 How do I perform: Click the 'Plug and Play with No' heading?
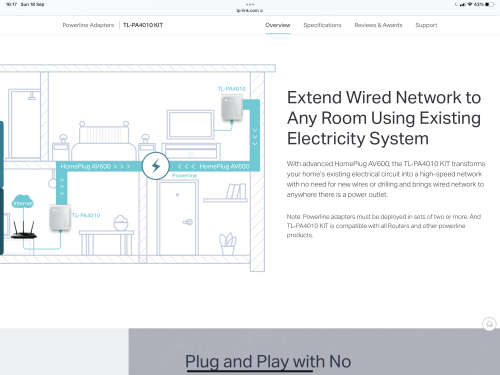pos(268,362)
